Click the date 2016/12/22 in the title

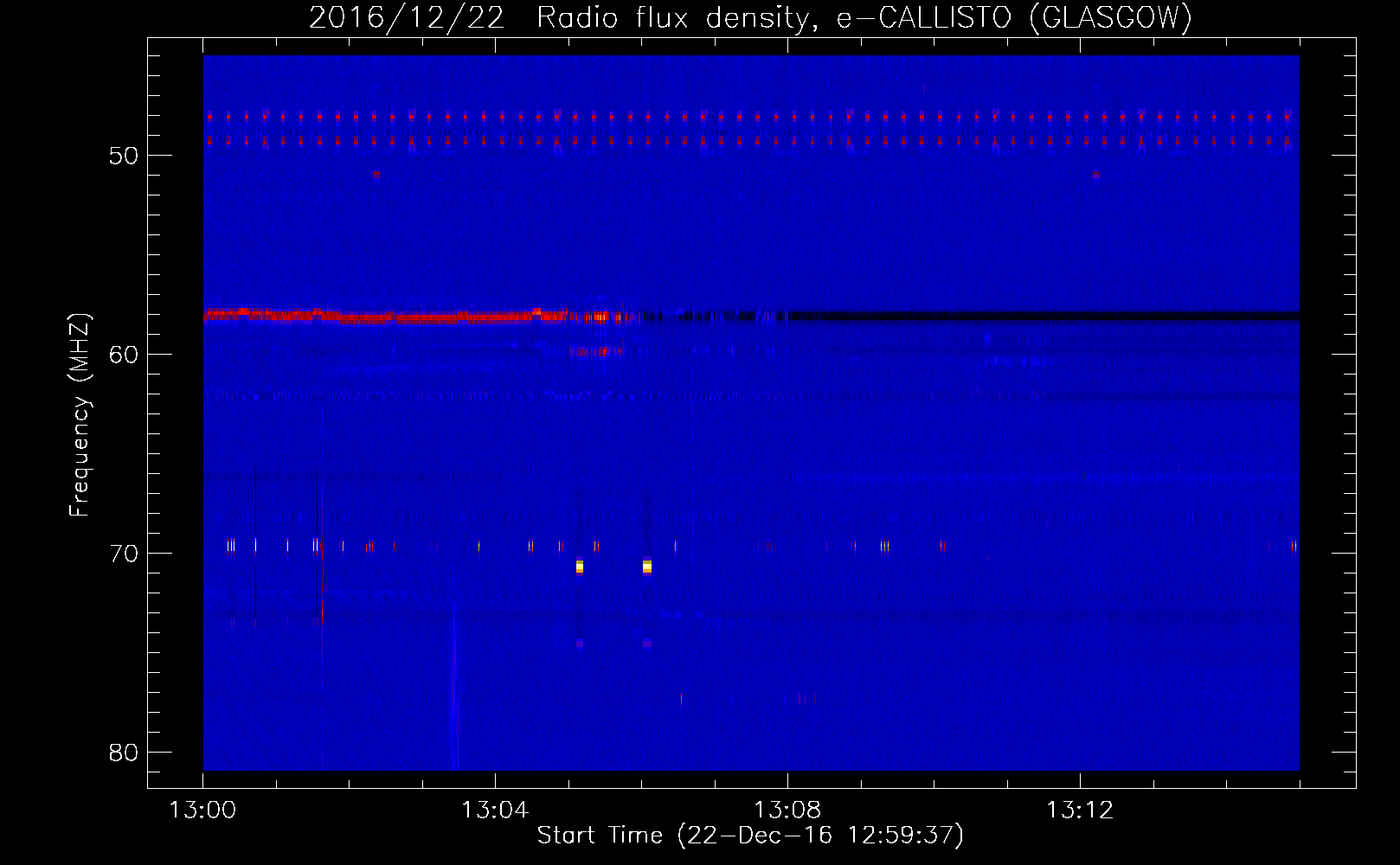(x=407, y=17)
